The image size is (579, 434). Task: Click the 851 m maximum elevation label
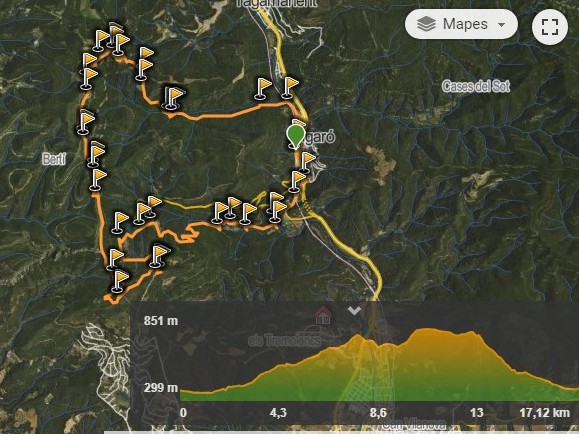(161, 321)
